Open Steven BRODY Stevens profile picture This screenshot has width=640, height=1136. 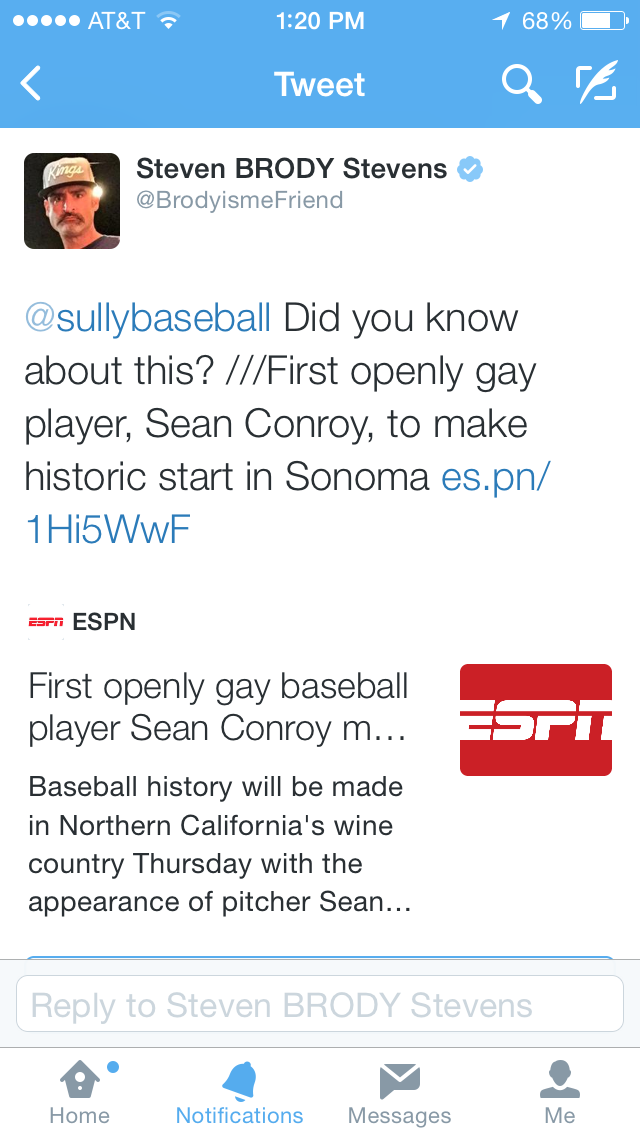coord(72,200)
